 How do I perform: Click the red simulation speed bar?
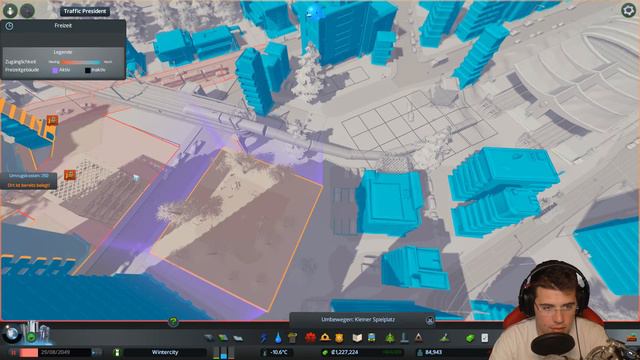[x=29, y=352]
